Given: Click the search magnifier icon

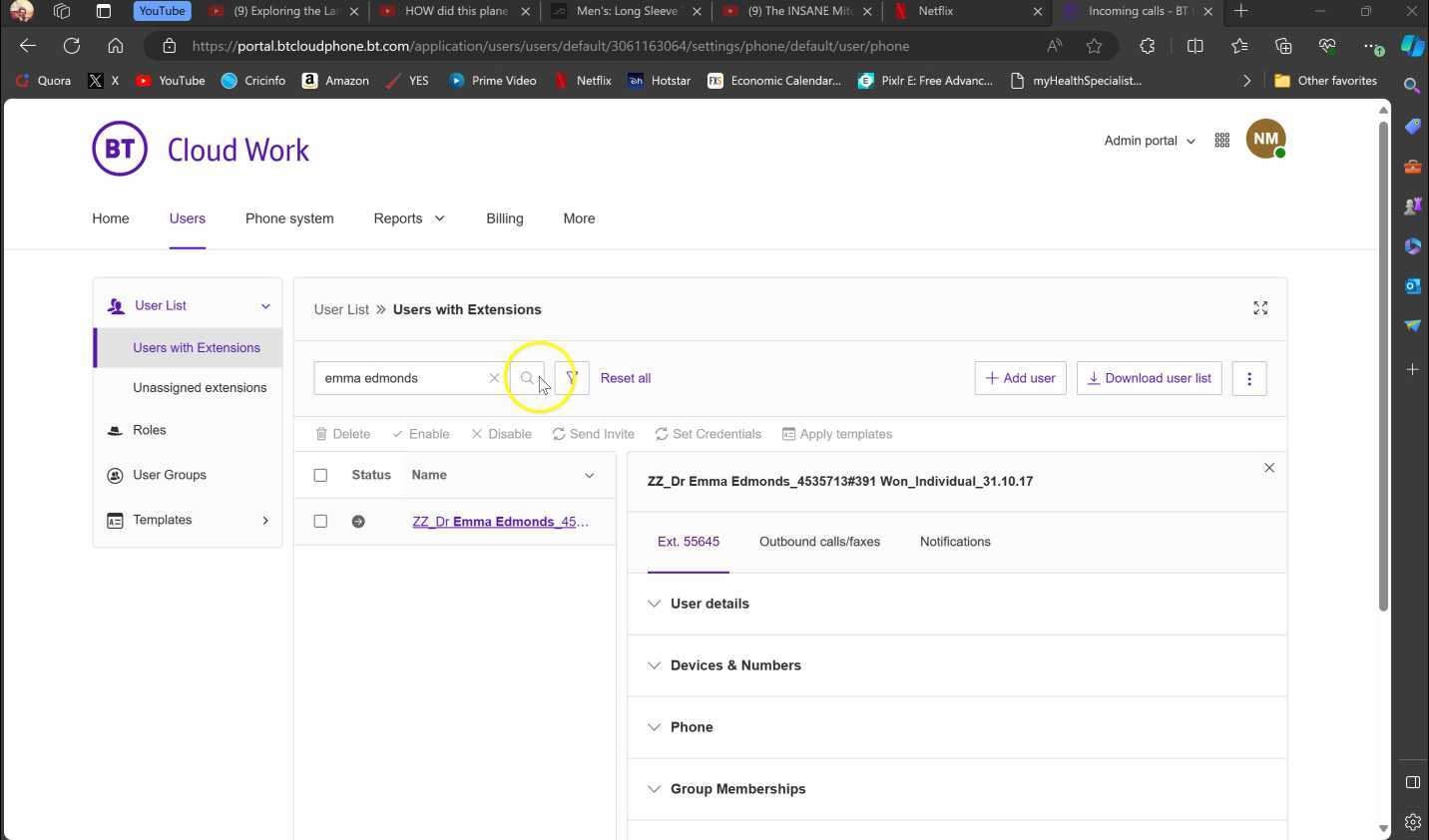Looking at the screenshot, I should tap(527, 378).
